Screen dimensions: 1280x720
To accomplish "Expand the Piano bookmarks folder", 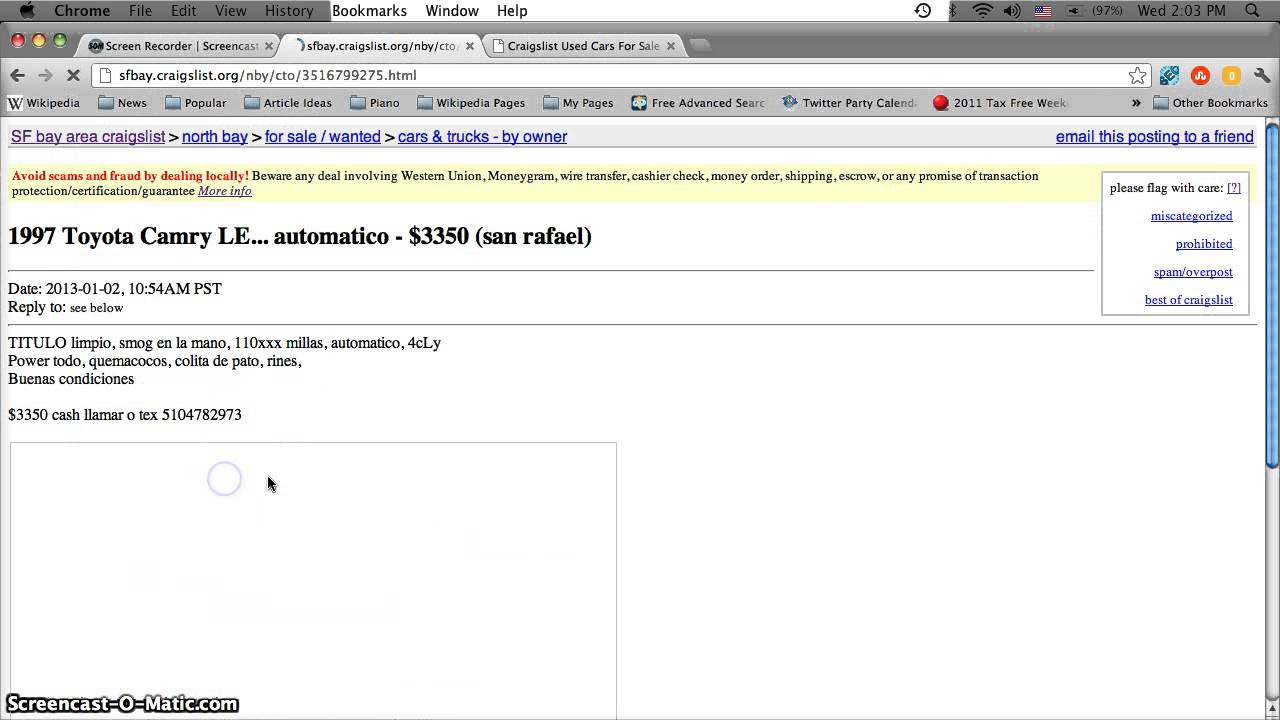I will pos(375,103).
